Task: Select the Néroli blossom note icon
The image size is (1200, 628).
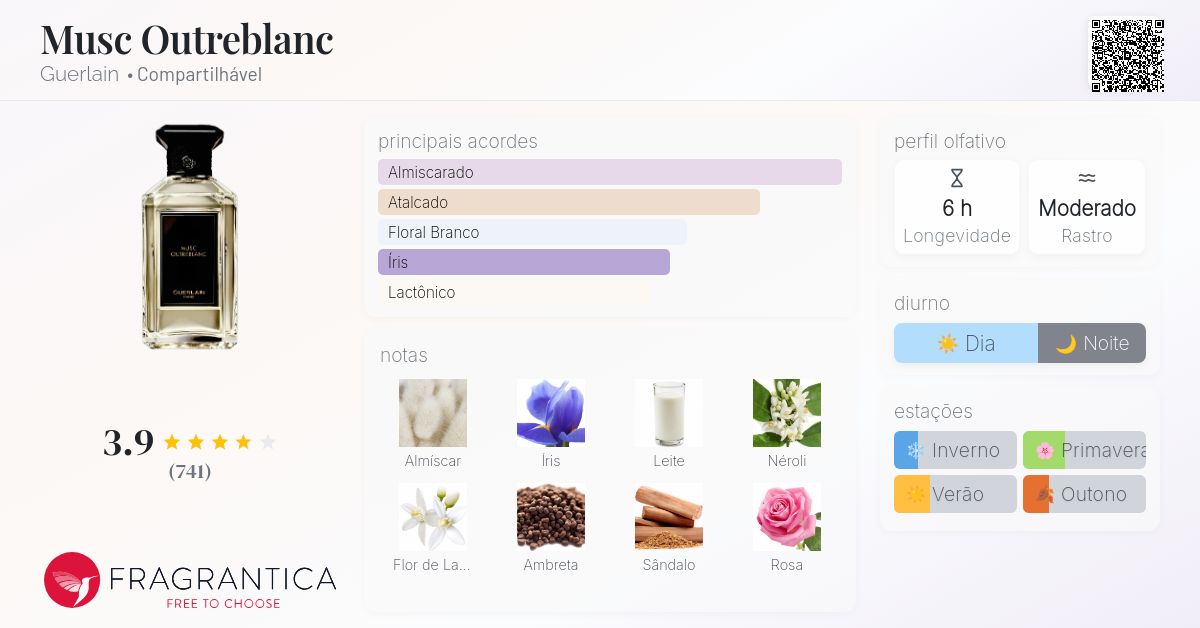Action: pos(786,412)
